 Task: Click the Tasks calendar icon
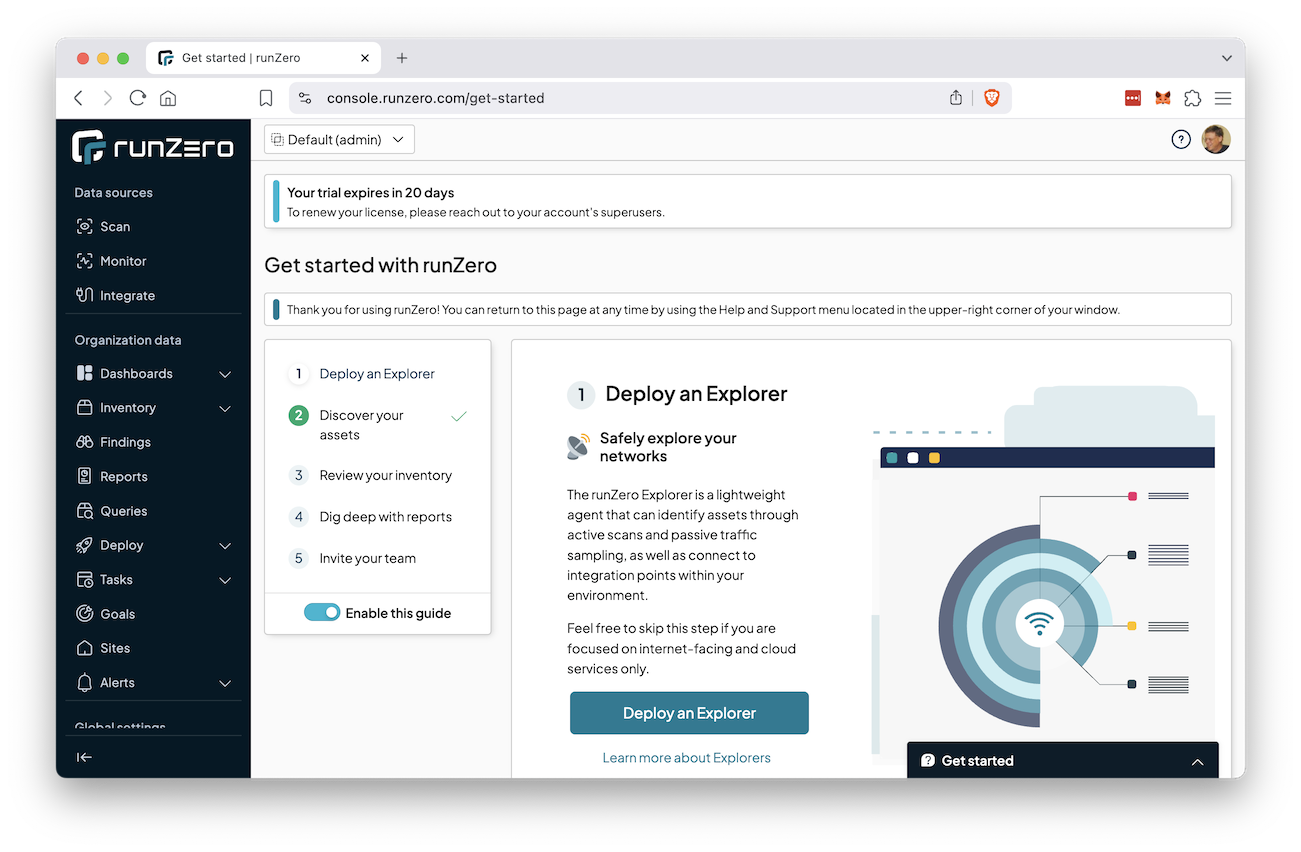[85, 579]
